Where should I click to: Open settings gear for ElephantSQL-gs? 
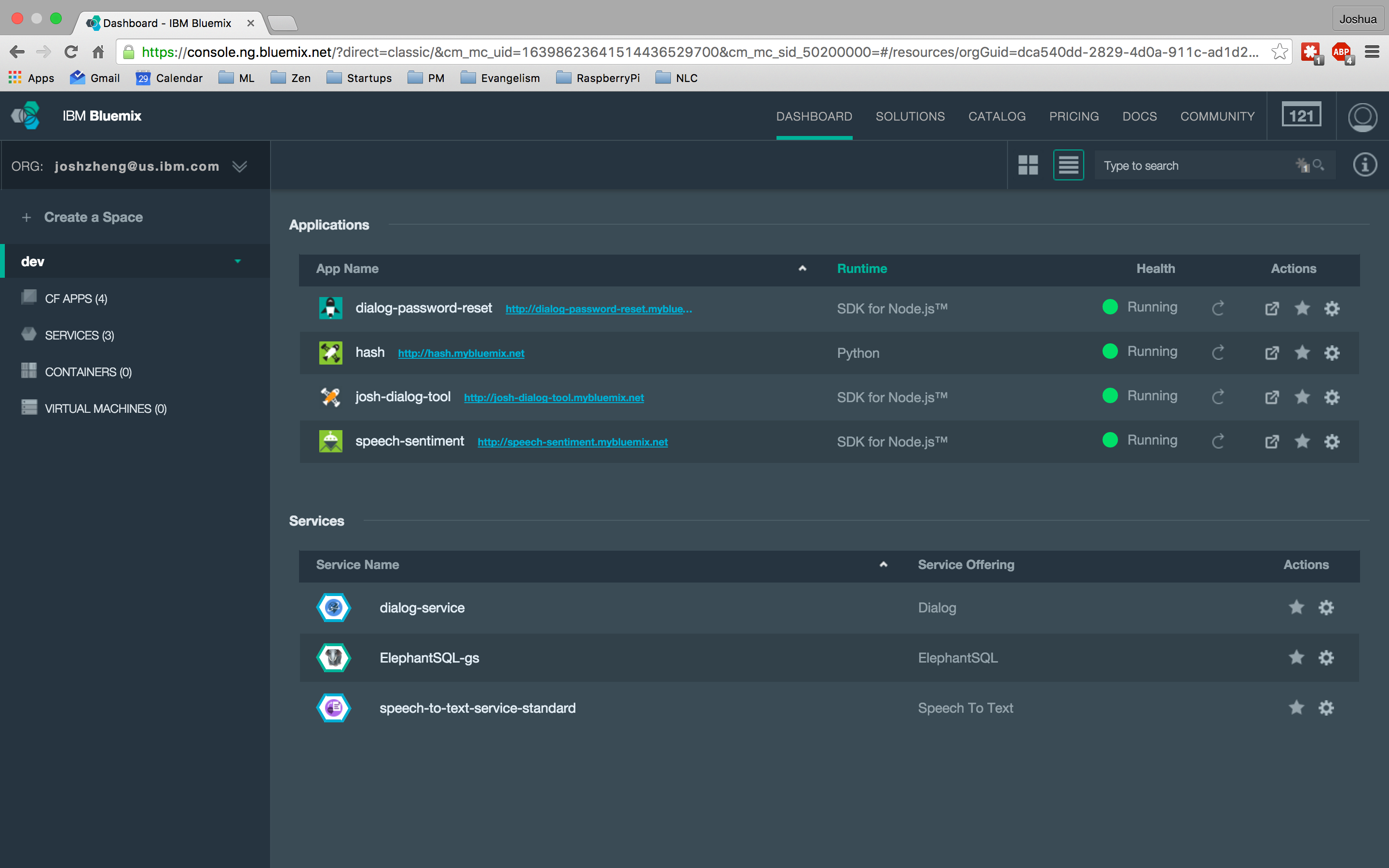(1326, 657)
